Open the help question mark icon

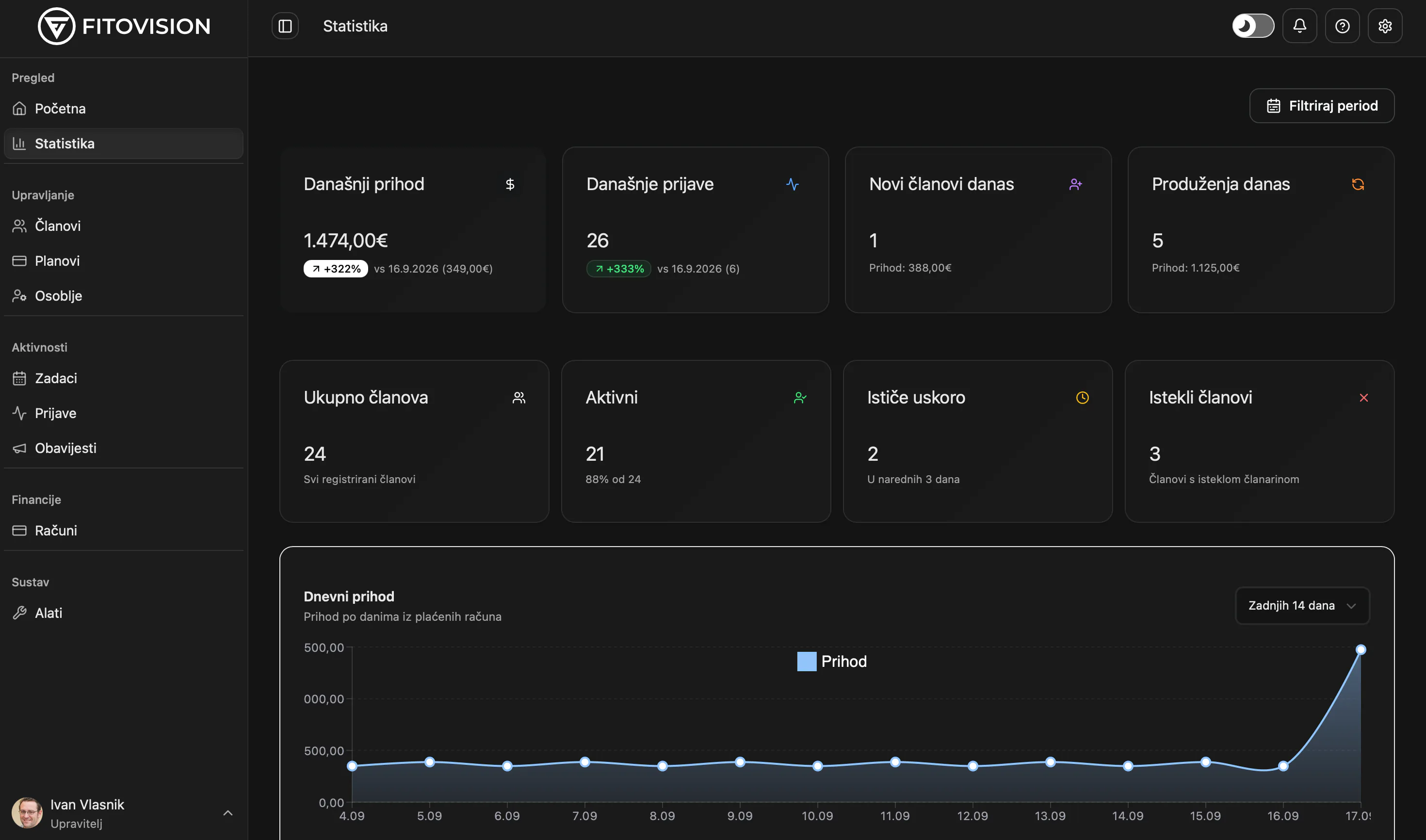coord(1342,26)
